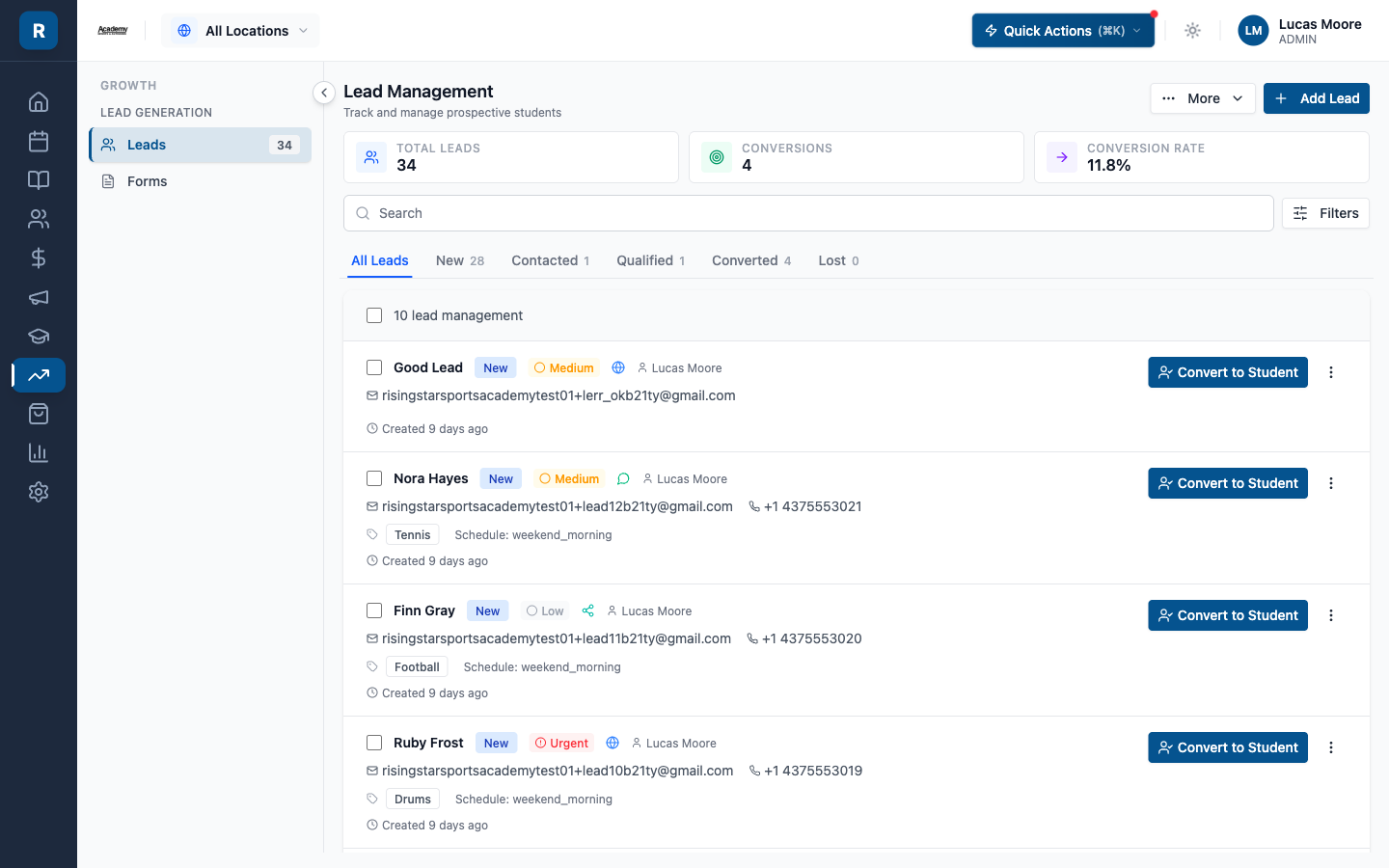The width and height of the screenshot is (1389, 868).
Task: Click the Search input field
Action: [x=808, y=213]
